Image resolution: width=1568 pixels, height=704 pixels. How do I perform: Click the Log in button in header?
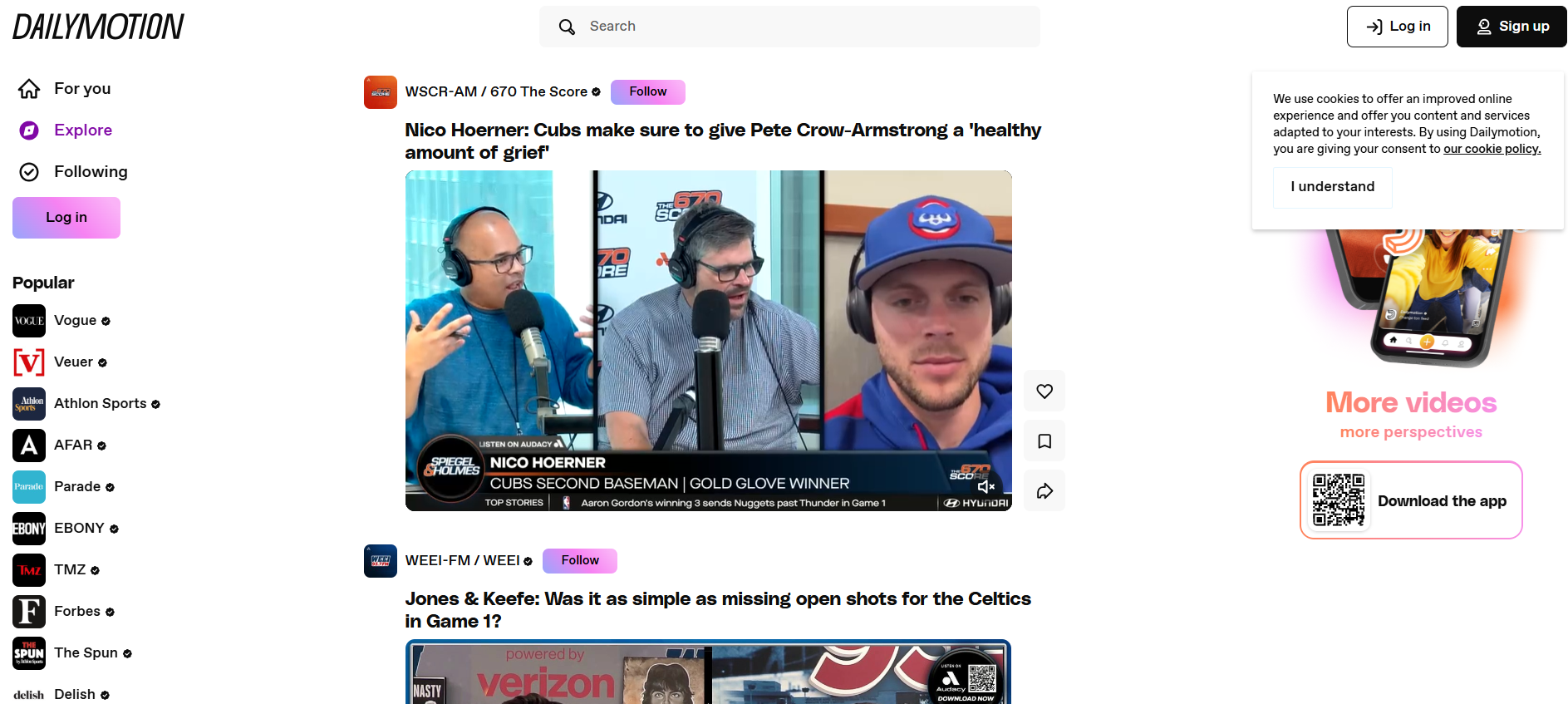click(x=1397, y=27)
